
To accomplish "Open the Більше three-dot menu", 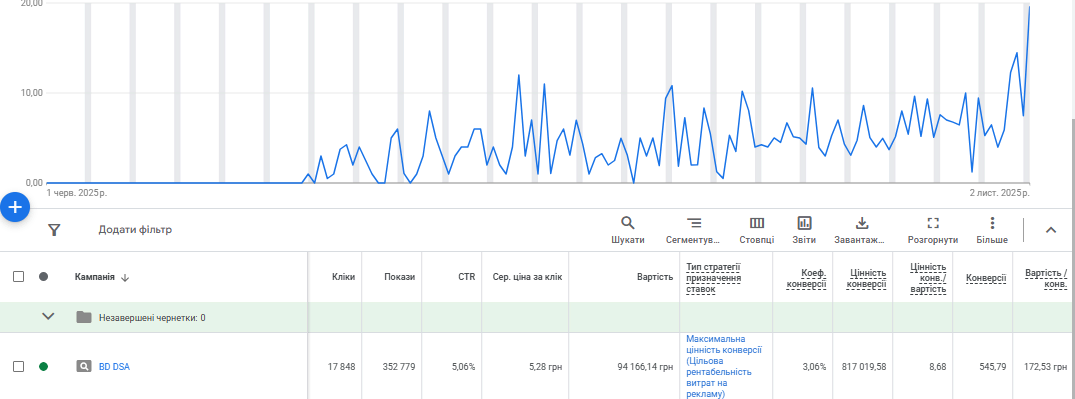I will (x=992, y=223).
